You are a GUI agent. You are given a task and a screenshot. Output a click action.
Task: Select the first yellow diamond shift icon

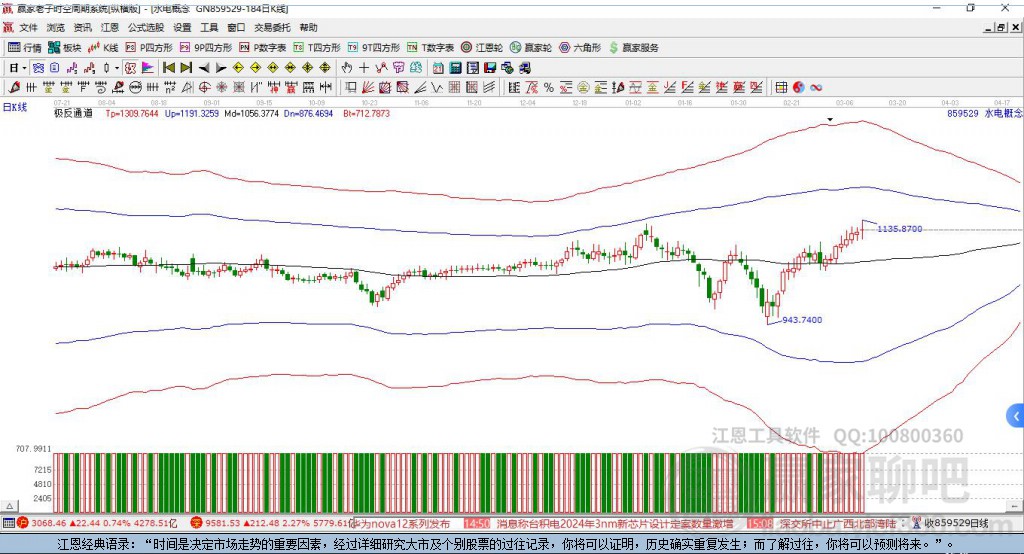[x=238, y=68]
